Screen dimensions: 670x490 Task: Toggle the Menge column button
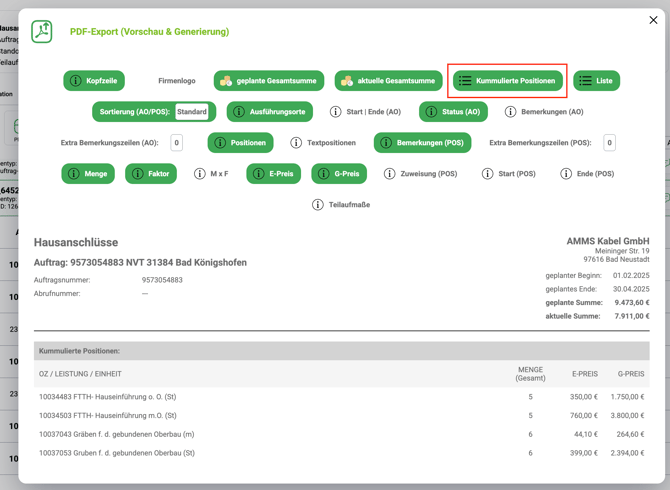pos(88,174)
